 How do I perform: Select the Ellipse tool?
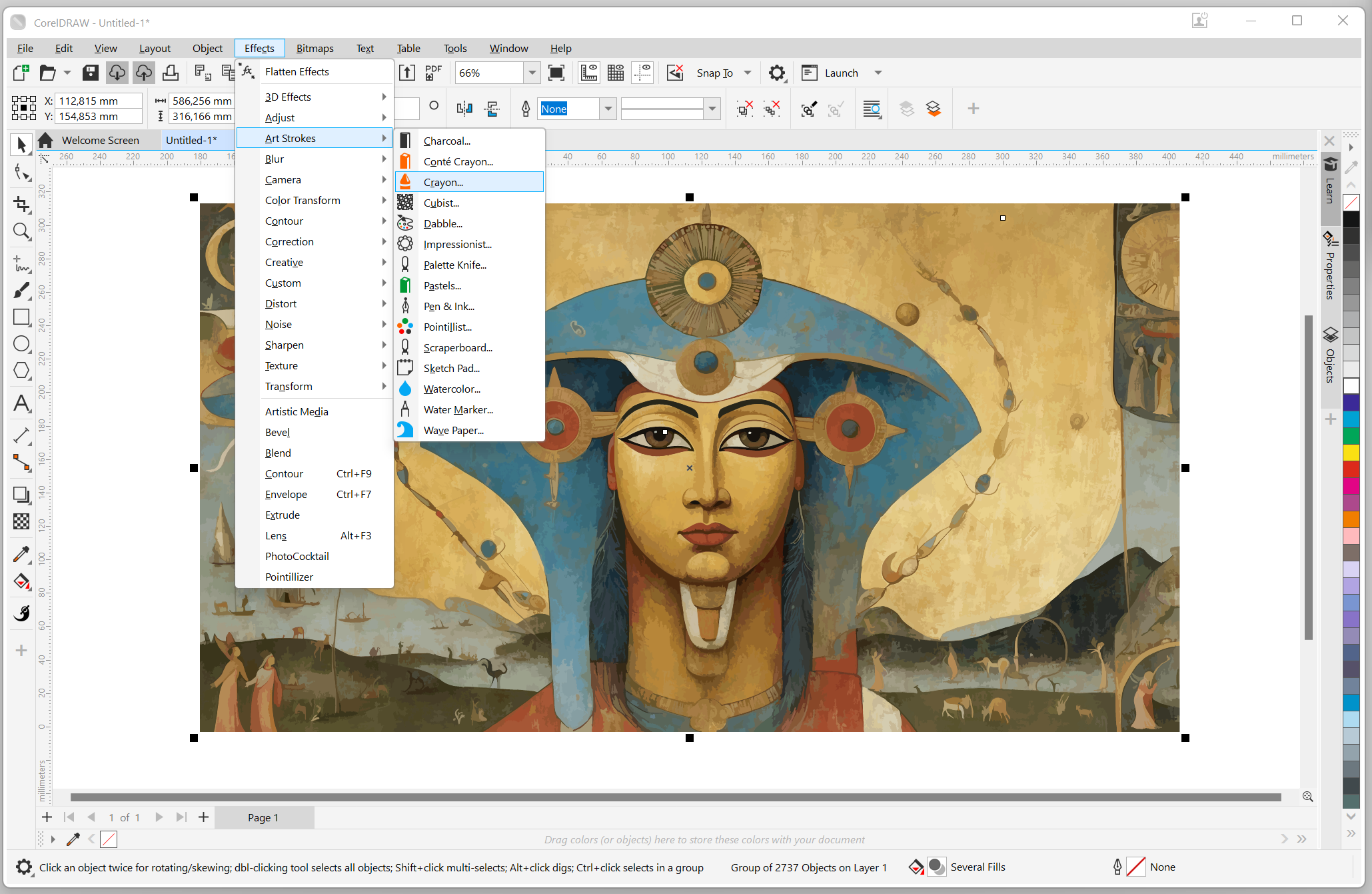pos(21,344)
